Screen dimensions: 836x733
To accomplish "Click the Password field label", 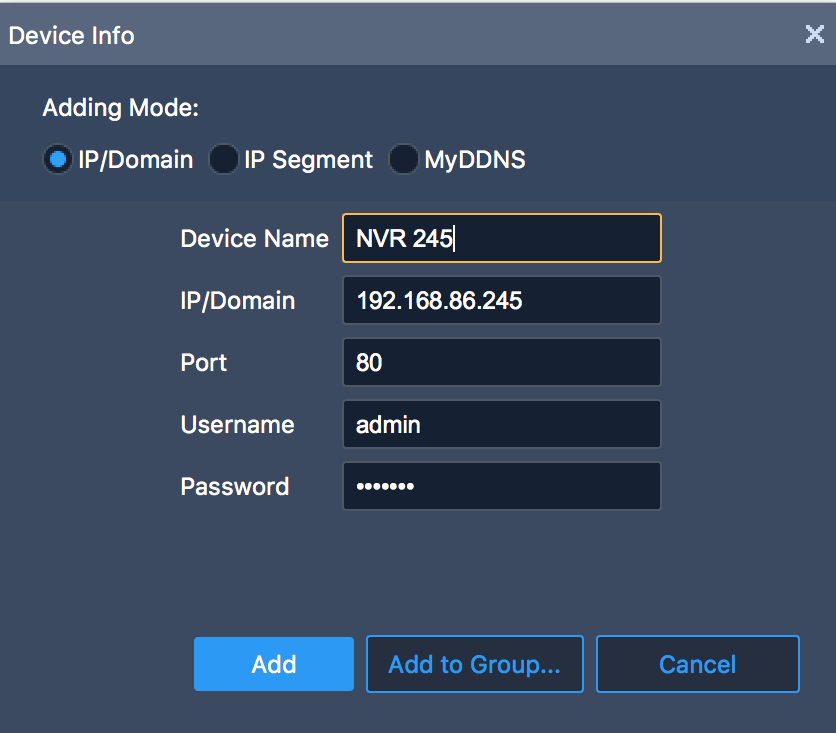I will coord(234,486).
